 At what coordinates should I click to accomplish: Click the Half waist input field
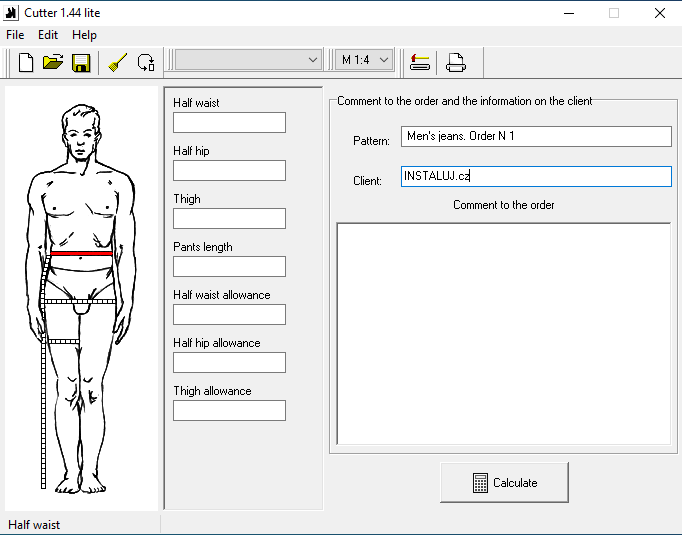tap(229, 123)
